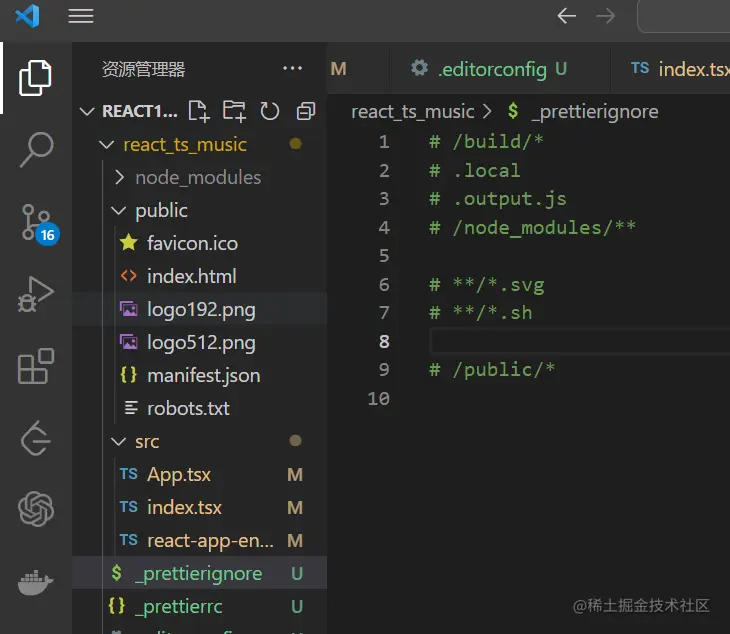Collapse the src folder
Screen dimensions: 730x634
[x=119, y=441]
